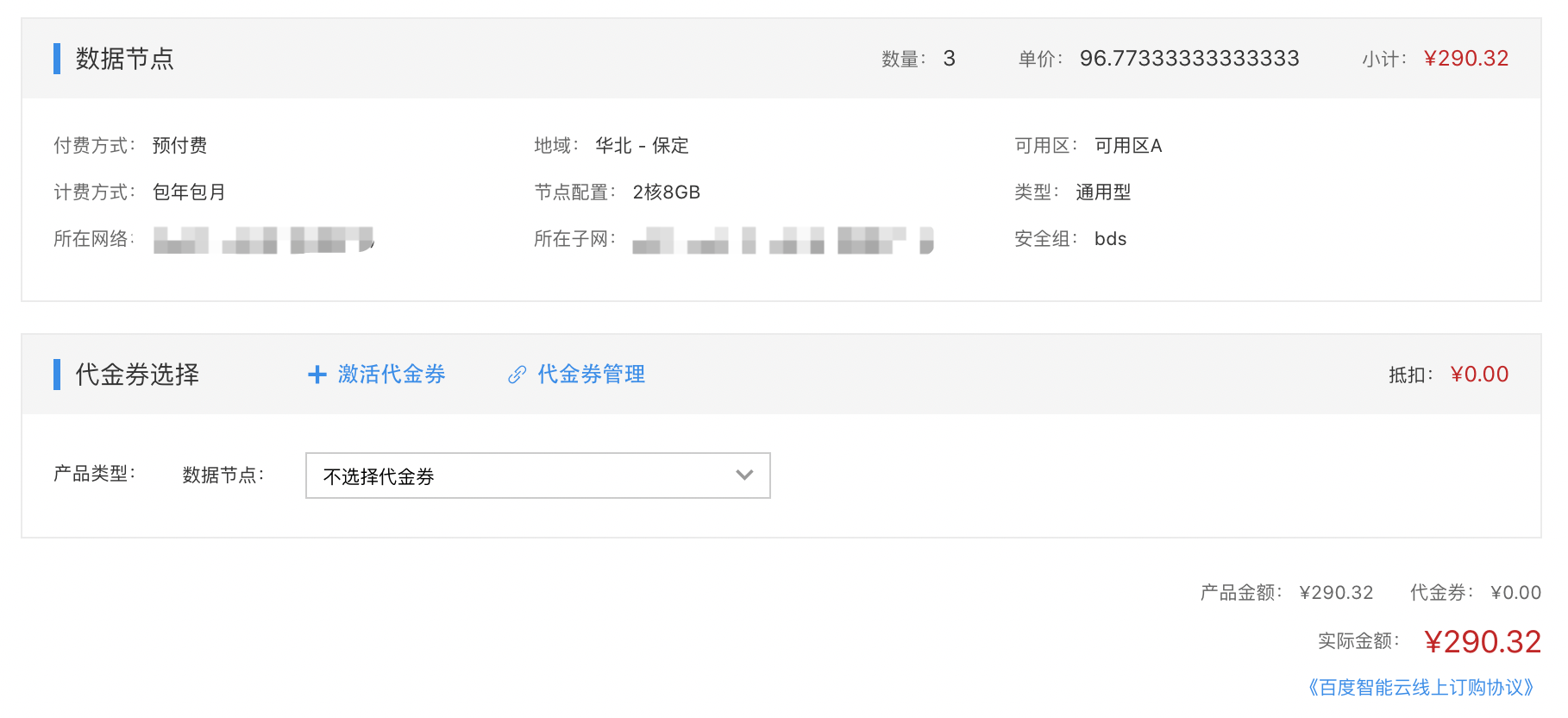Click the 激活代金券 link text

(392, 375)
